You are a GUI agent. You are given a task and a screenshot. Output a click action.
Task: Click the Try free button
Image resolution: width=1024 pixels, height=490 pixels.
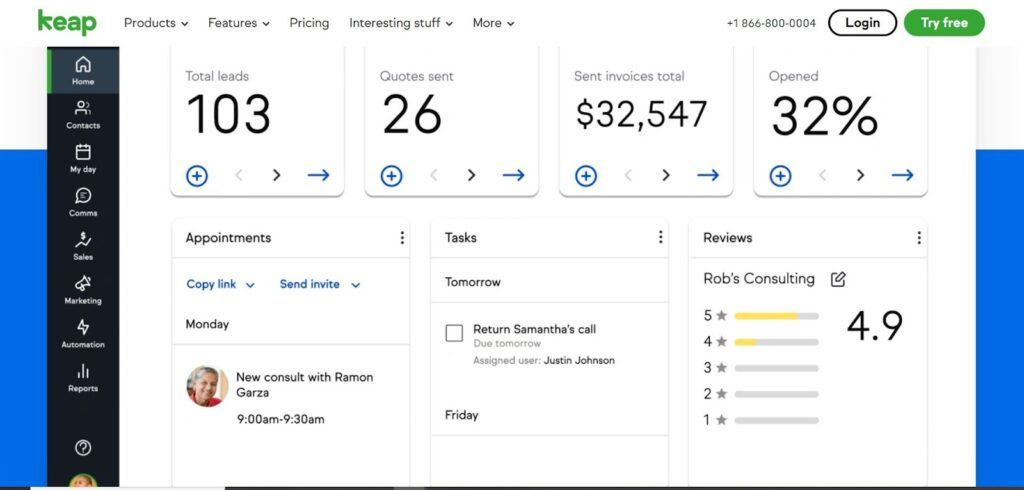point(943,22)
